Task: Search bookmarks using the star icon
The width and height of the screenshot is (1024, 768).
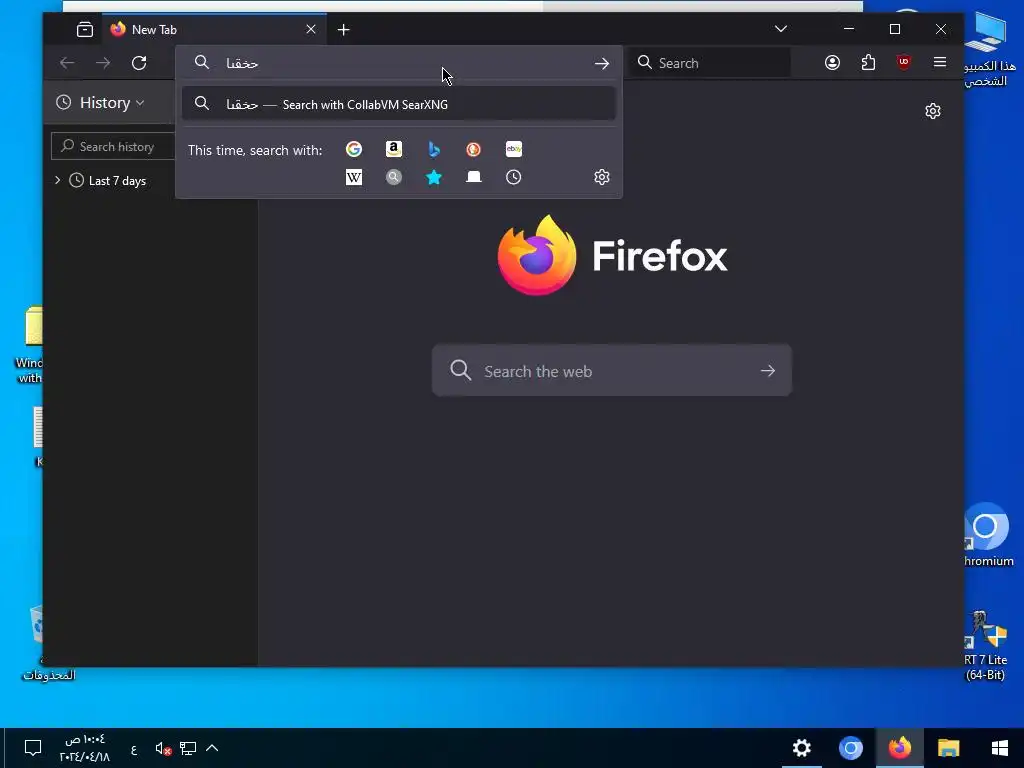Action: (x=434, y=177)
